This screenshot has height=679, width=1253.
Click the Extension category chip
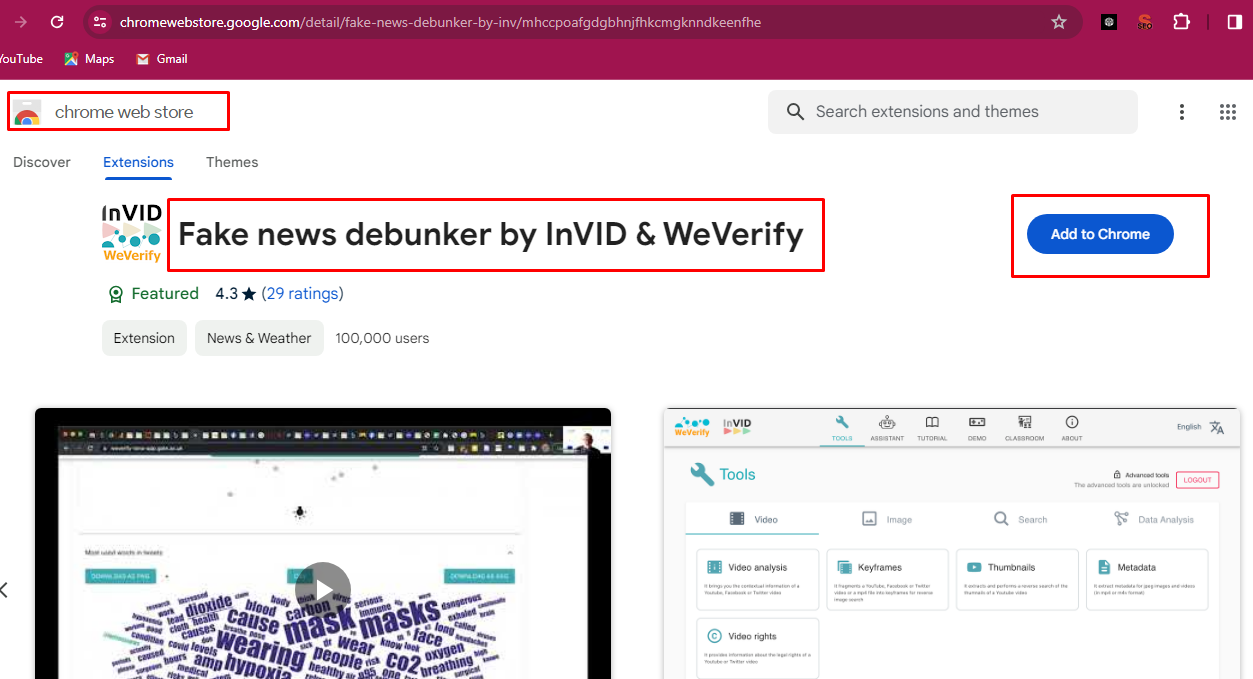coord(144,338)
